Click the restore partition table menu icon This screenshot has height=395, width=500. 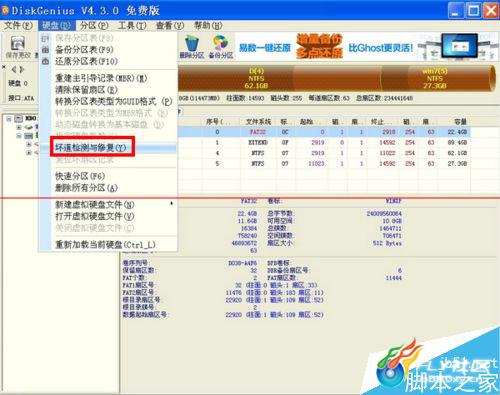point(46,61)
